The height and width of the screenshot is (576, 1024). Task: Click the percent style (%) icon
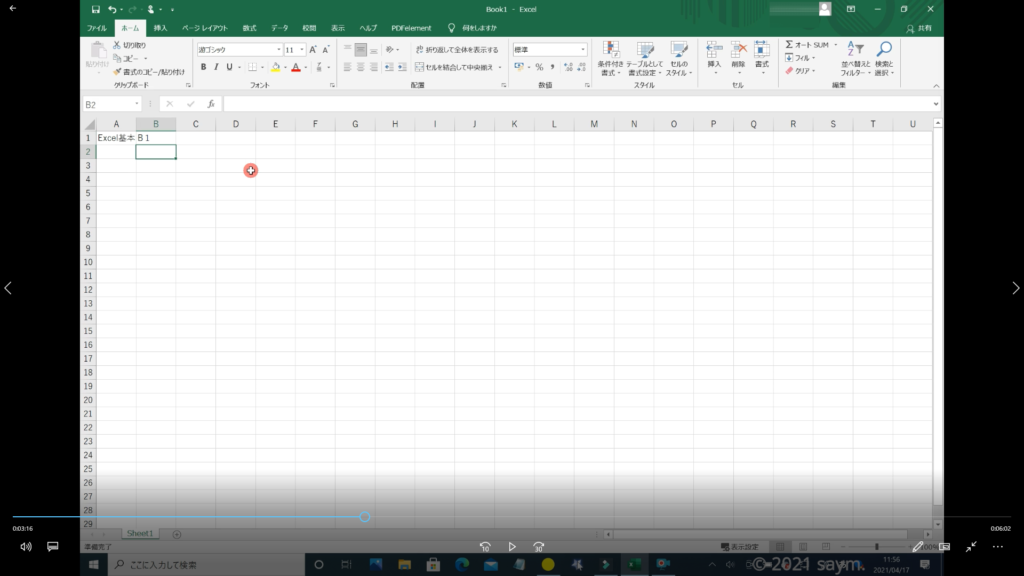(x=538, y=67)
